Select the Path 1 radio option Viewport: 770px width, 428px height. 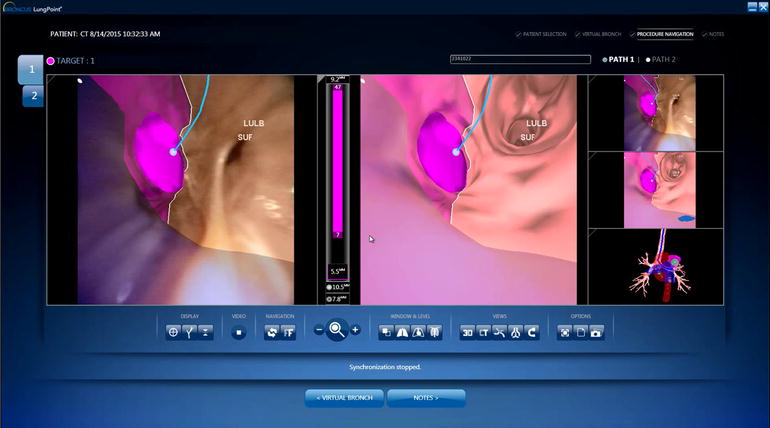[605, 60]
